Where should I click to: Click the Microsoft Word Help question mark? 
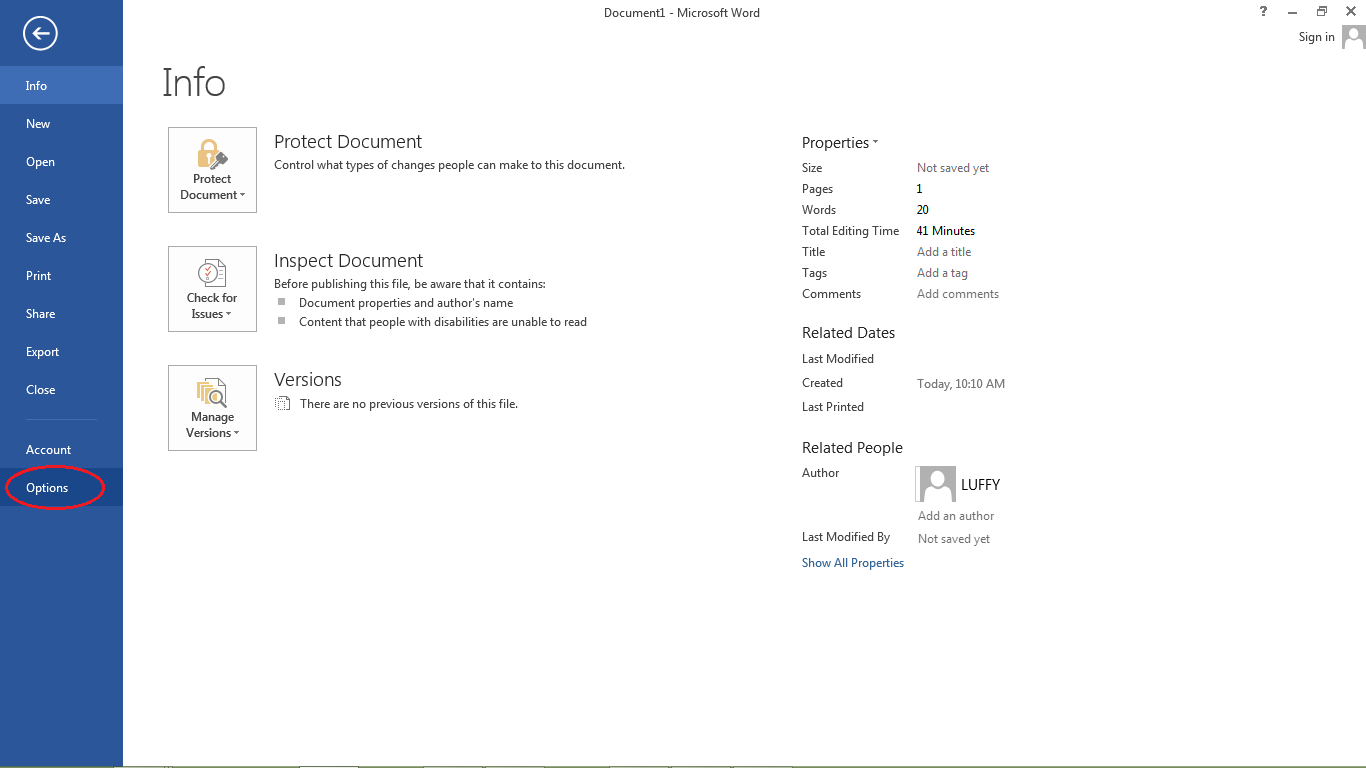pos(1264,12)
